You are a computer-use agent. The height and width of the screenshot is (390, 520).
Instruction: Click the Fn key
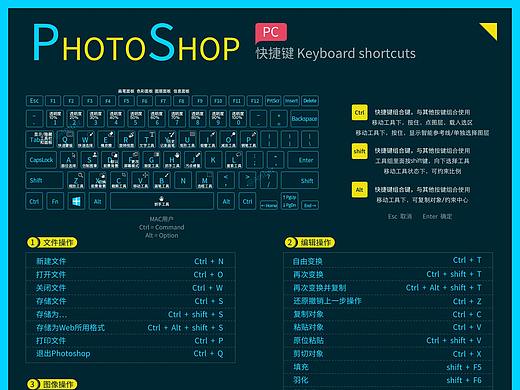(x=55, y=201)
